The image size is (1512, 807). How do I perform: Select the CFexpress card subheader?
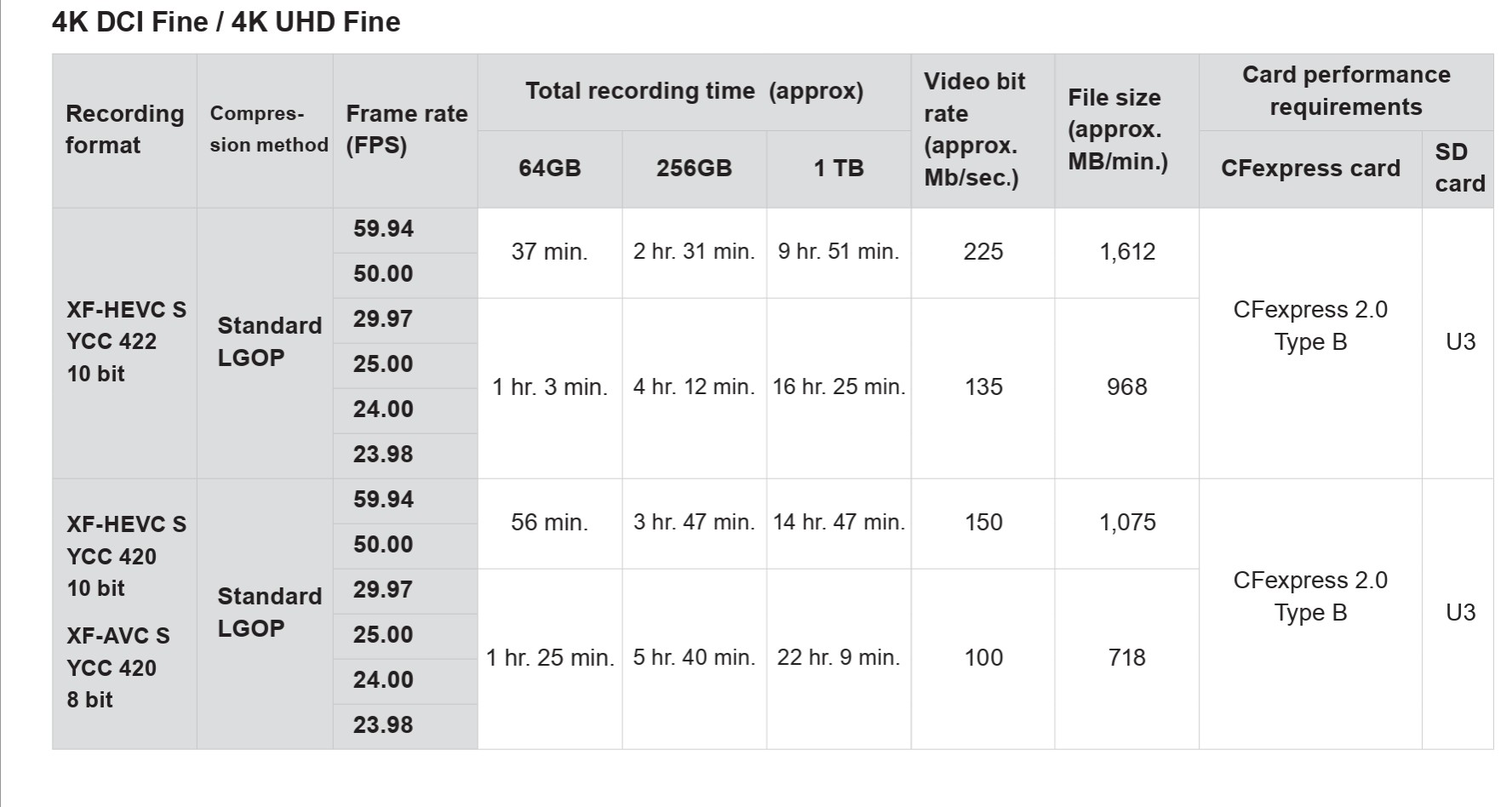[1310, 168]
